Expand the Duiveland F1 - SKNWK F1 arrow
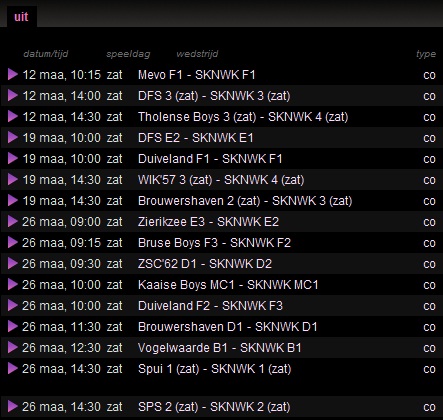This screenshot has width=443, height=420. point(13,158)
